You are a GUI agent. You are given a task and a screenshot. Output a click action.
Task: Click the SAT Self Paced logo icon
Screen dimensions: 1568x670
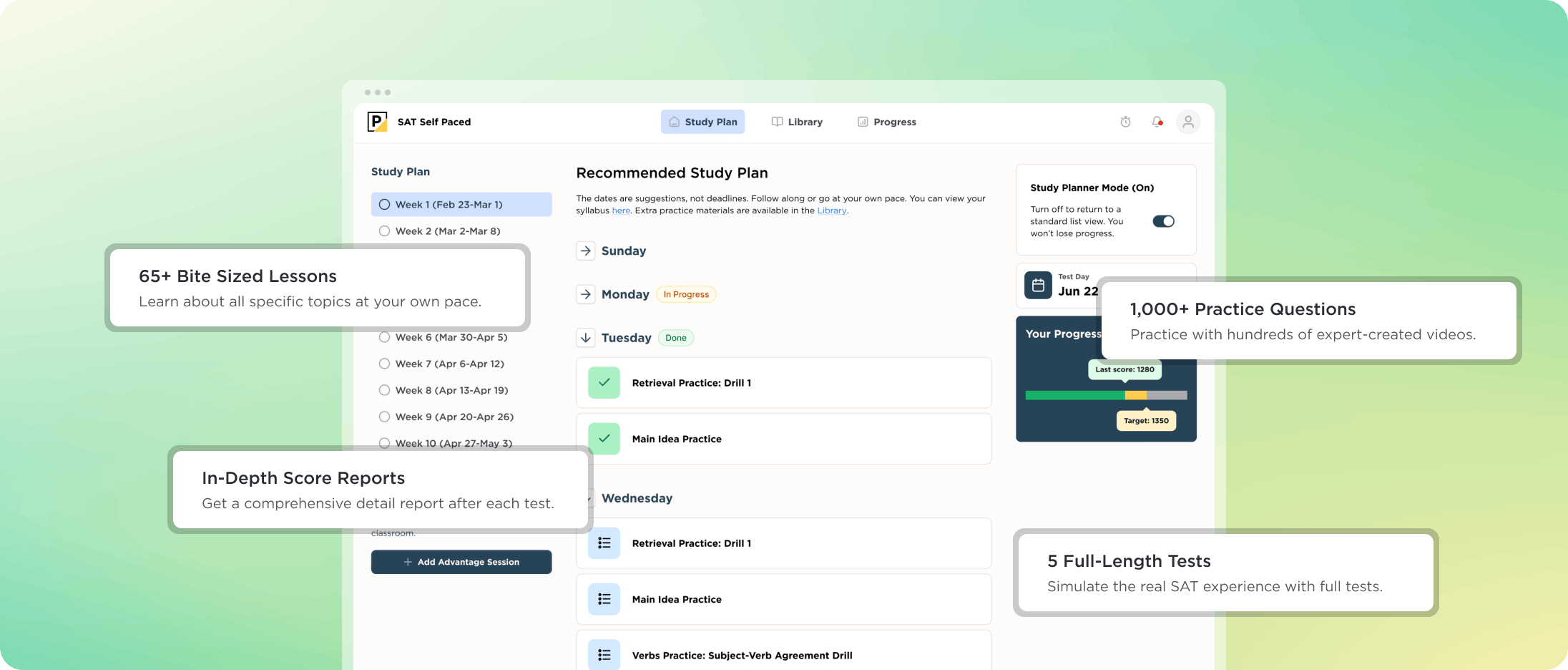coord(377,122)
